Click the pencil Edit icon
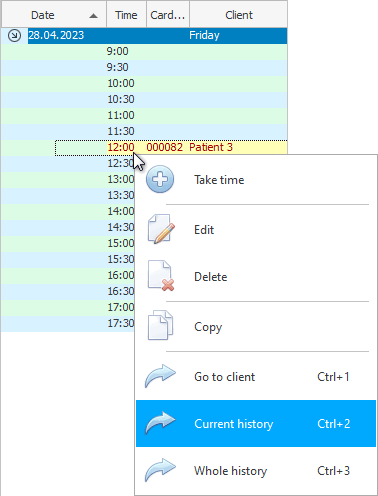Screen dimensions: 378x496 [161, 229]
